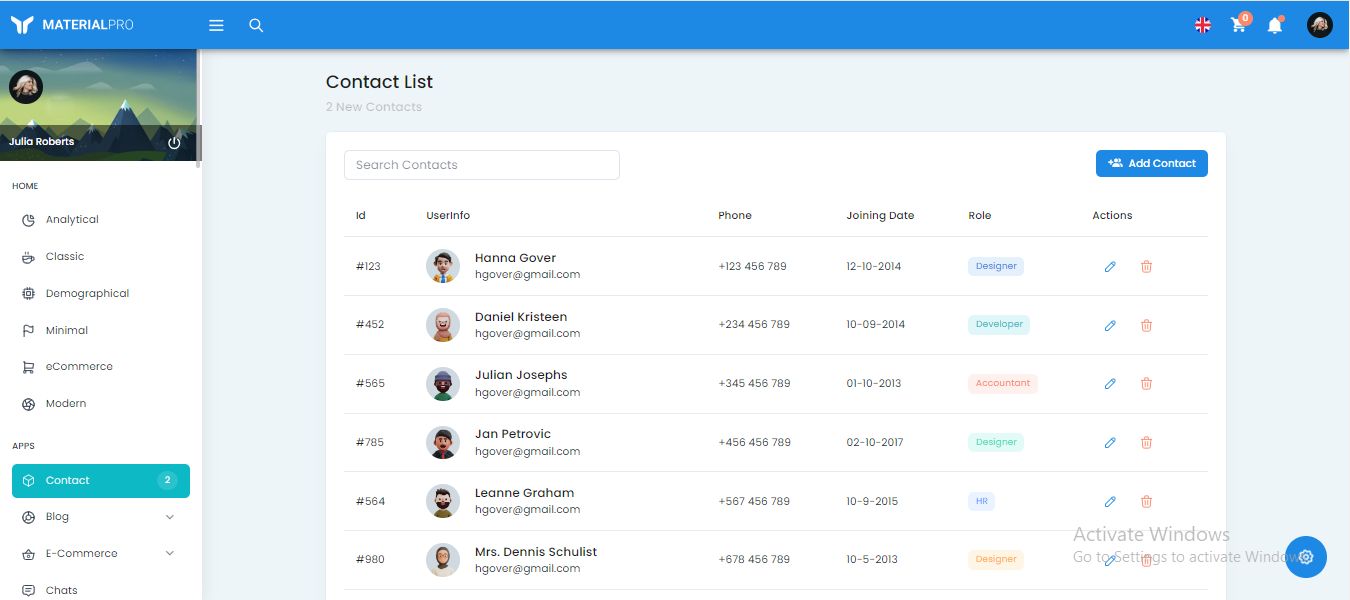Click Mrs. Dennis Schulist's avatar
The image size is (1350, 600).
[x=443, y=560]
